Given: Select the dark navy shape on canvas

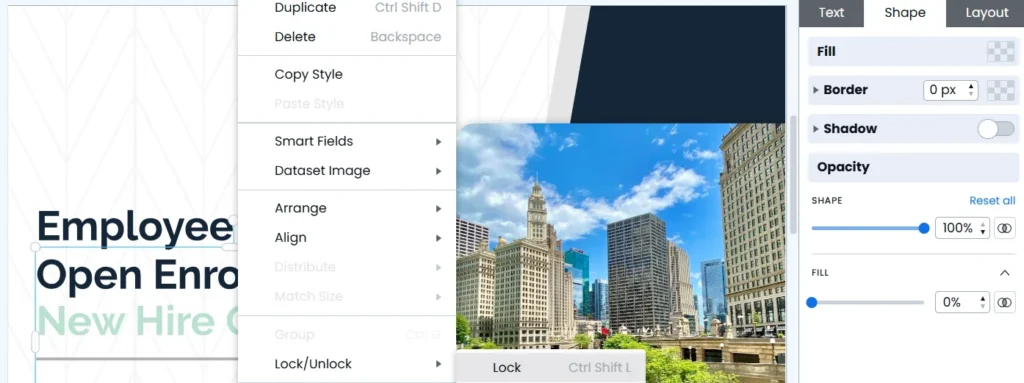Looking at the screenshot, I should (x=679, y=63).
